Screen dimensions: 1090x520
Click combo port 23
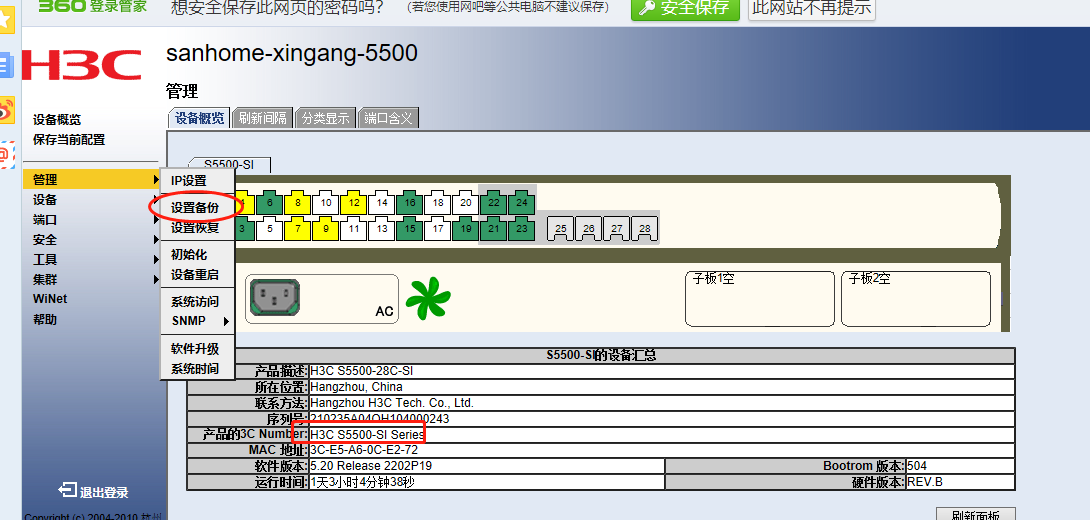point(521,228)
